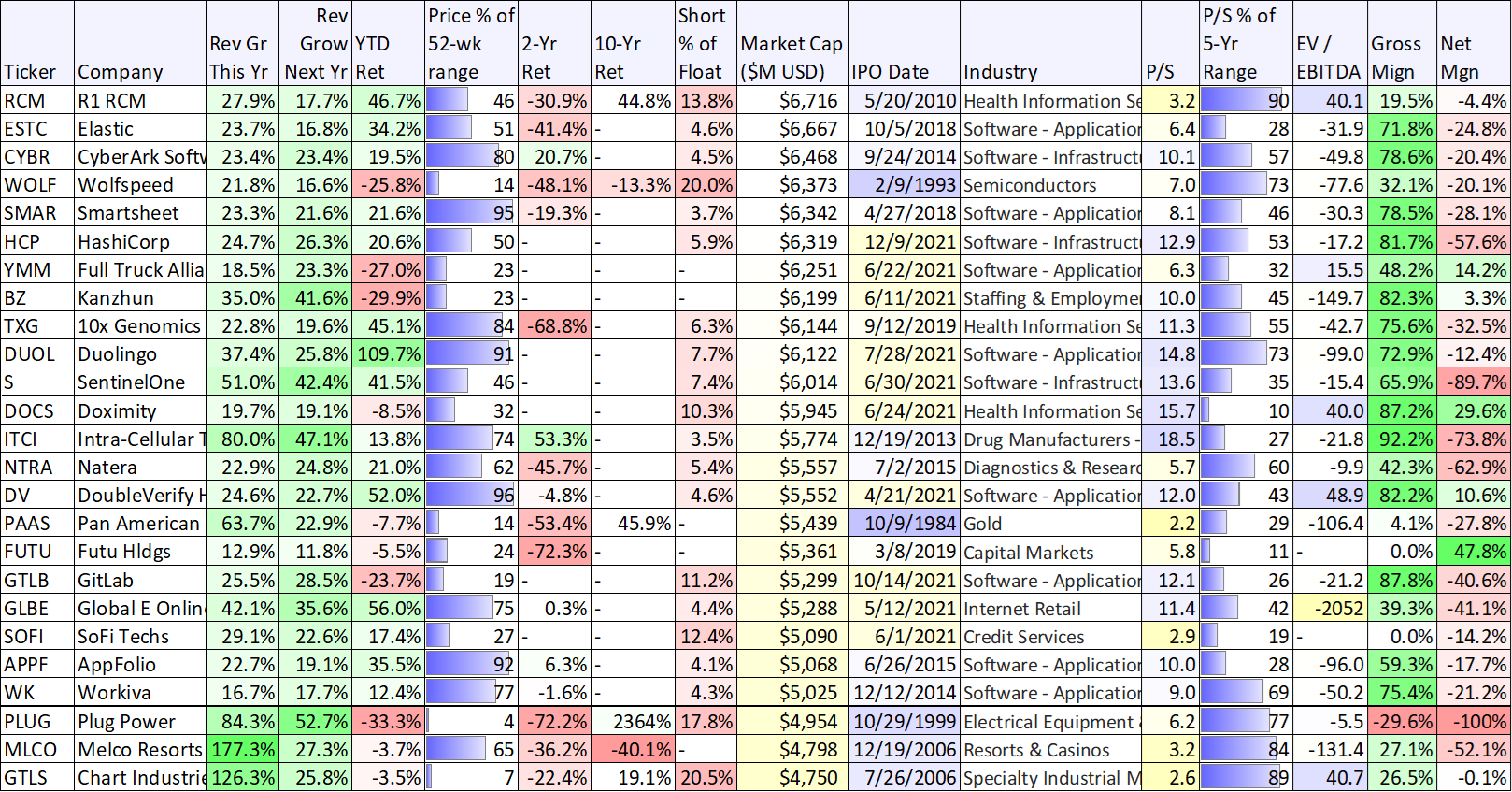
Task: Select the YMM ticker cell
Action: [37, 270]
